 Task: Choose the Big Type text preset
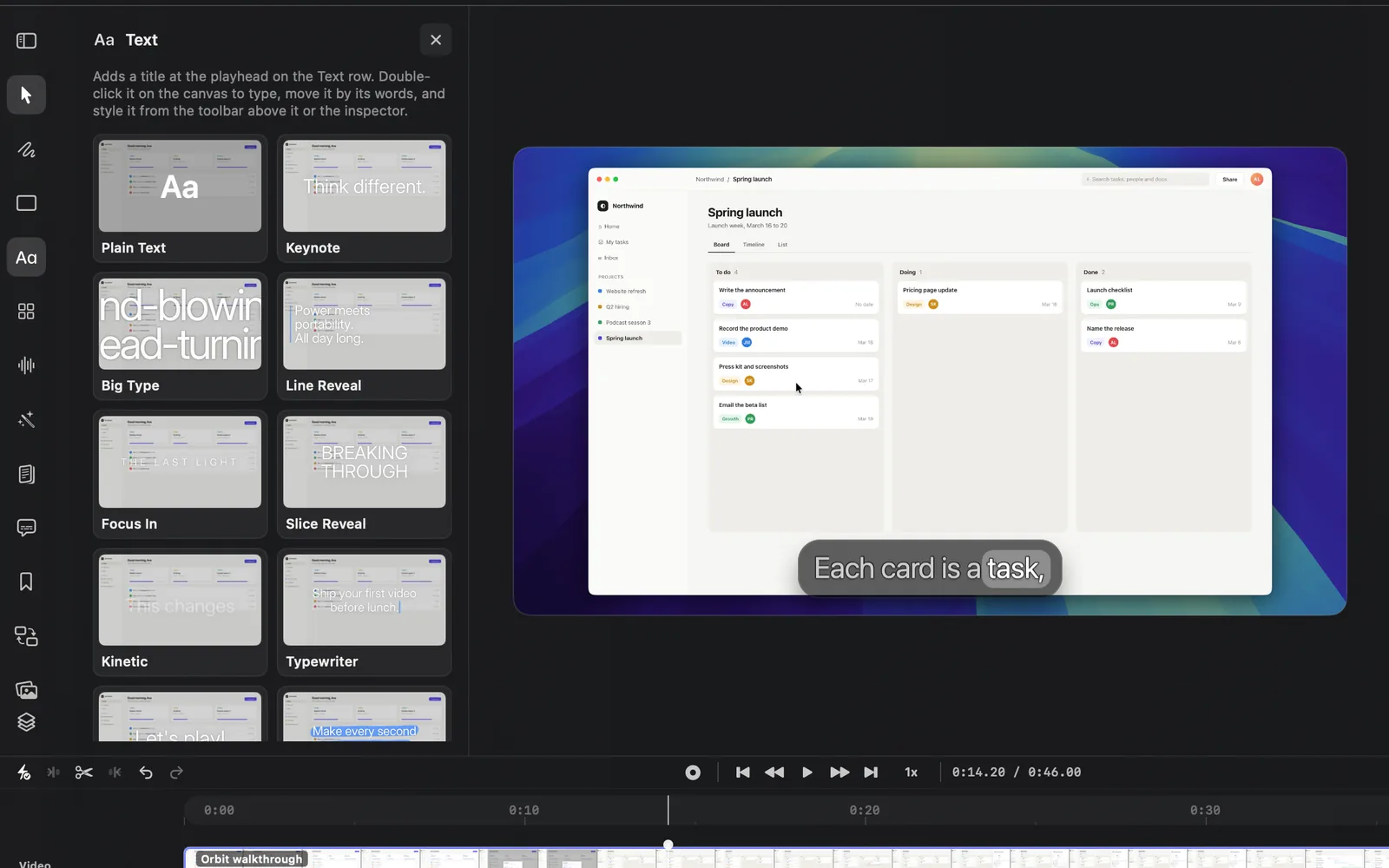(180, 337)
